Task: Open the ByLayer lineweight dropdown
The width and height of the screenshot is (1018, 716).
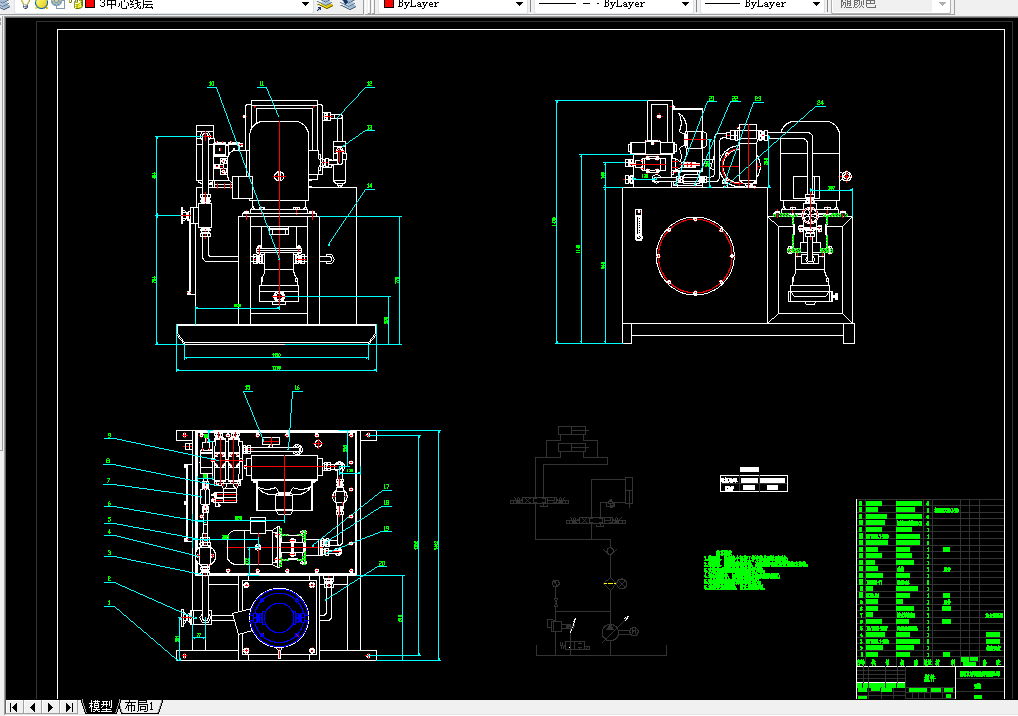Action: pyautogui.click(x=816, y=5)
